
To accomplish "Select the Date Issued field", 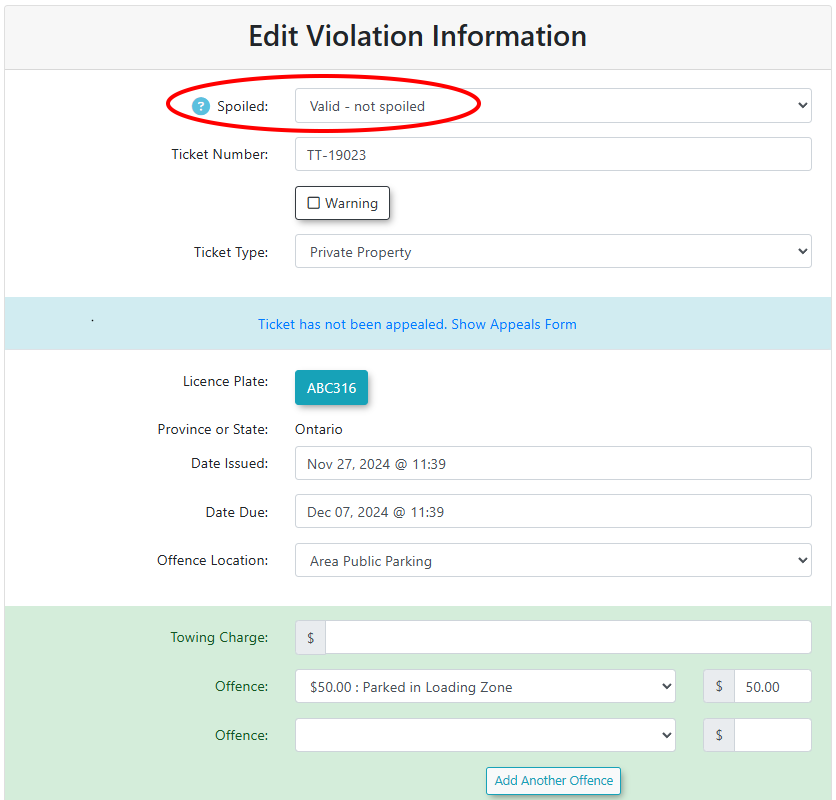I will pyautogui.click(x=553, y=463).
